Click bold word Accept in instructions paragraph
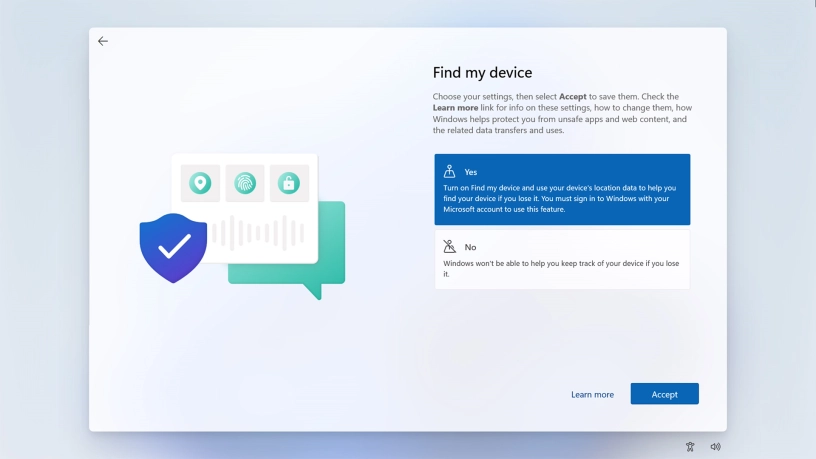This screenshot has height=459, width=816. tap(573, 96)
